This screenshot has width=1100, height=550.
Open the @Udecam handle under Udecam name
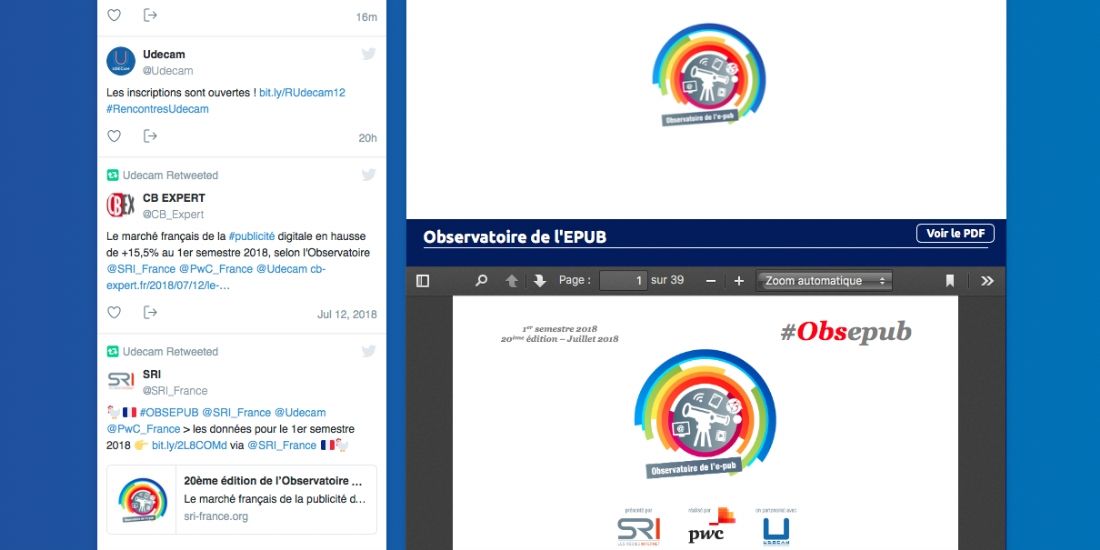pyautogui.click(x=168, y=71)
